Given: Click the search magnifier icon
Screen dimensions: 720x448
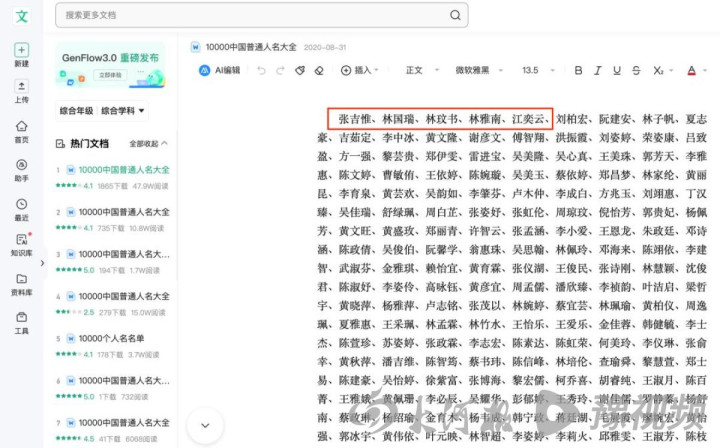Looking at the screenshot, I should [455, 15].
